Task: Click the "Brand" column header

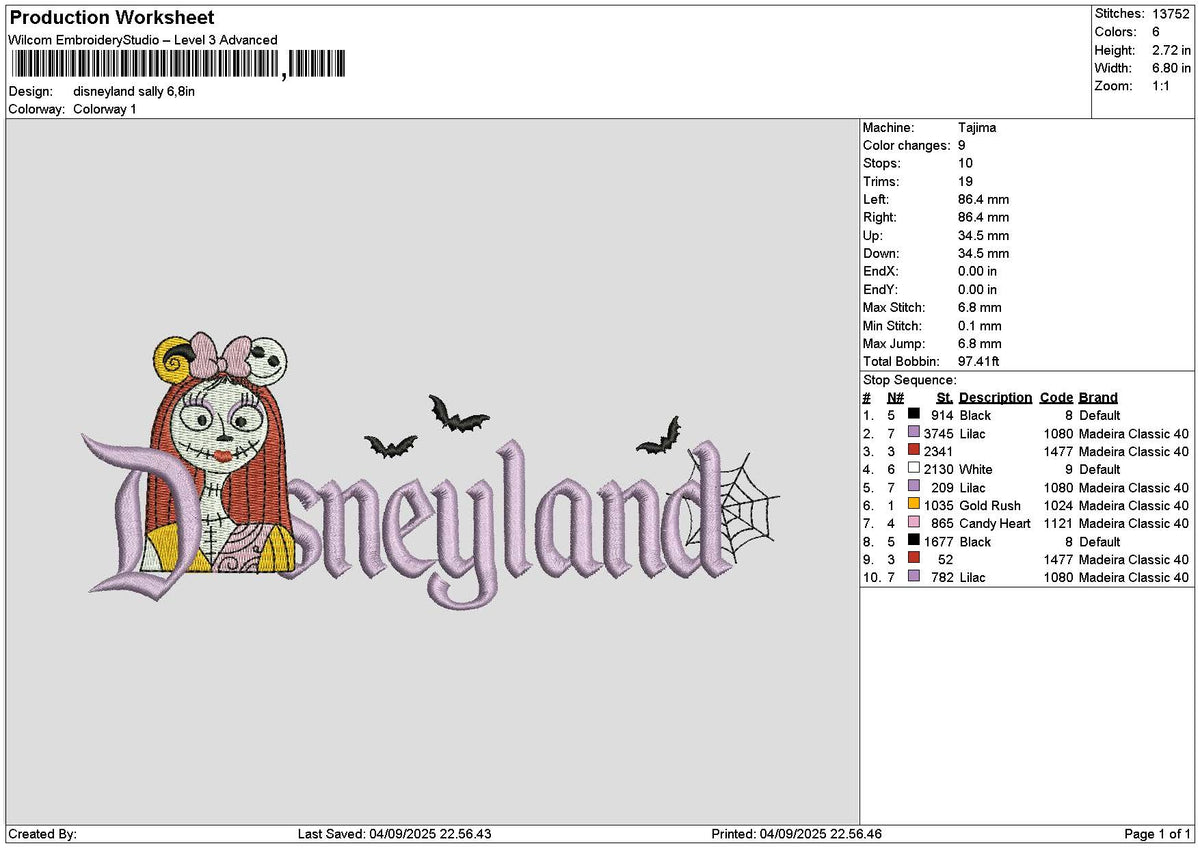Action: coord(1098,397)
